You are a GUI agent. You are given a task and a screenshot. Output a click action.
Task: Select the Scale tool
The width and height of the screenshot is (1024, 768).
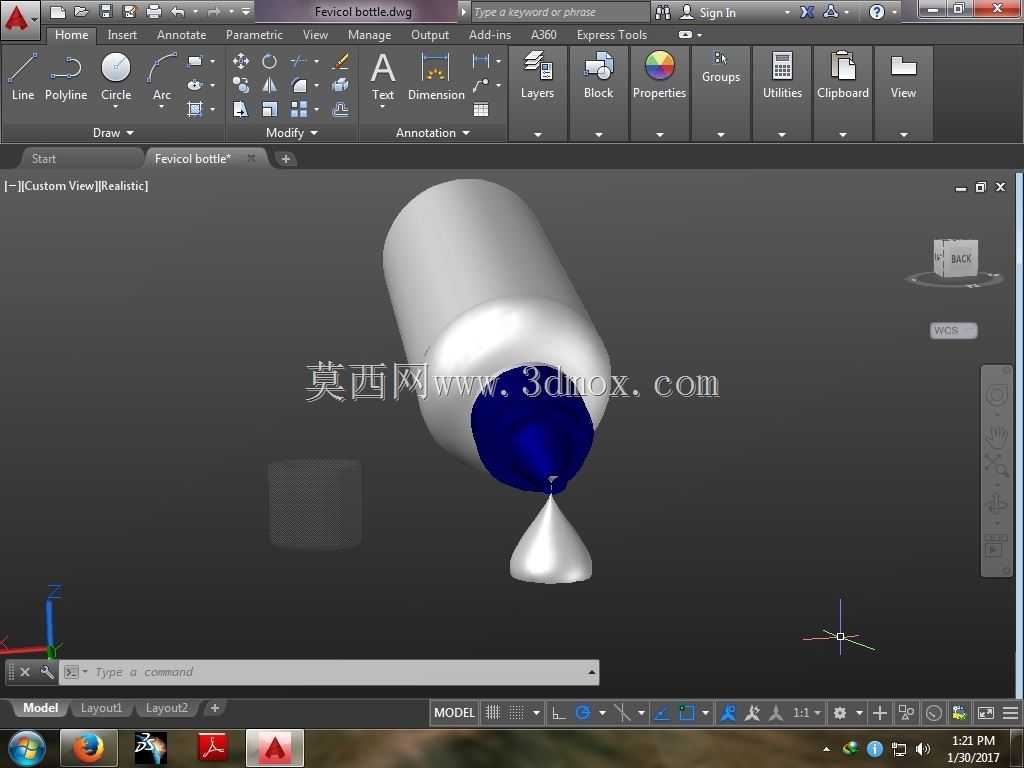[x=269, y=109]
